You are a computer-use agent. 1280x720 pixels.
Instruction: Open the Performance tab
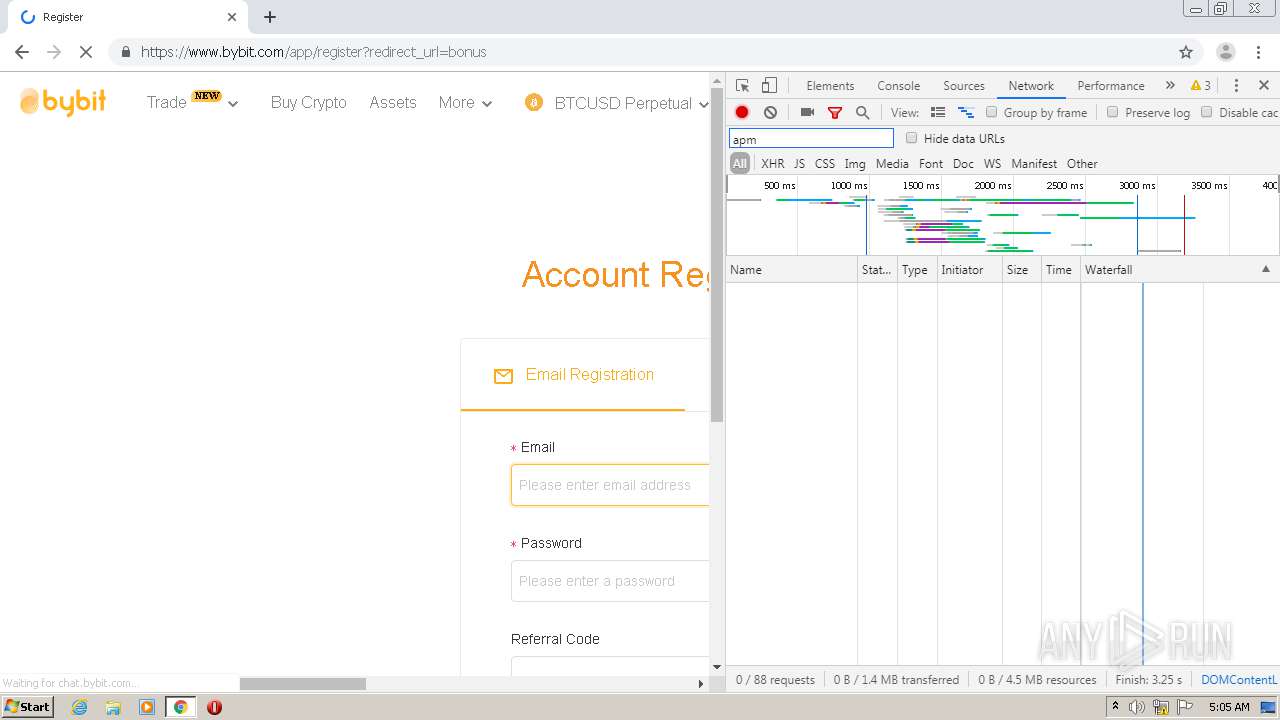point(1111,86)
